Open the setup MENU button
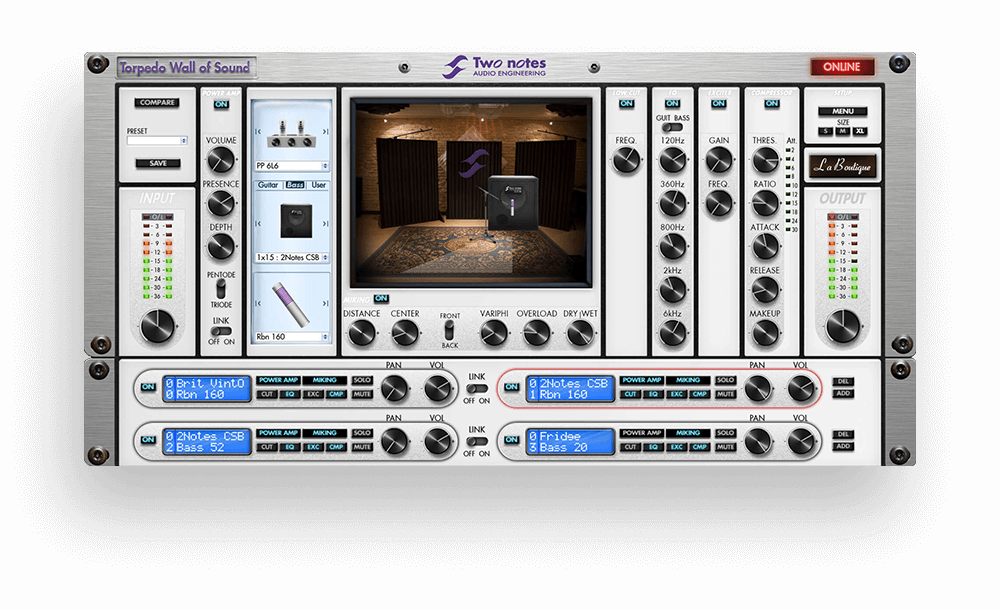The height and width of the screenshot is (610, 1000). (842, 111)
